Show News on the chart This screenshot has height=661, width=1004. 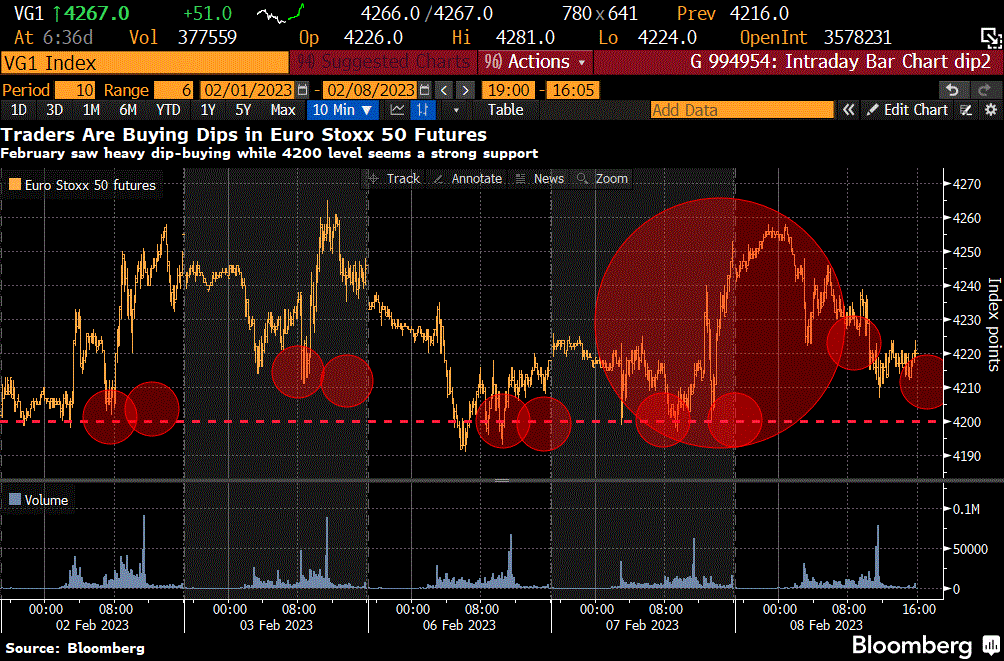pos(540,179)
